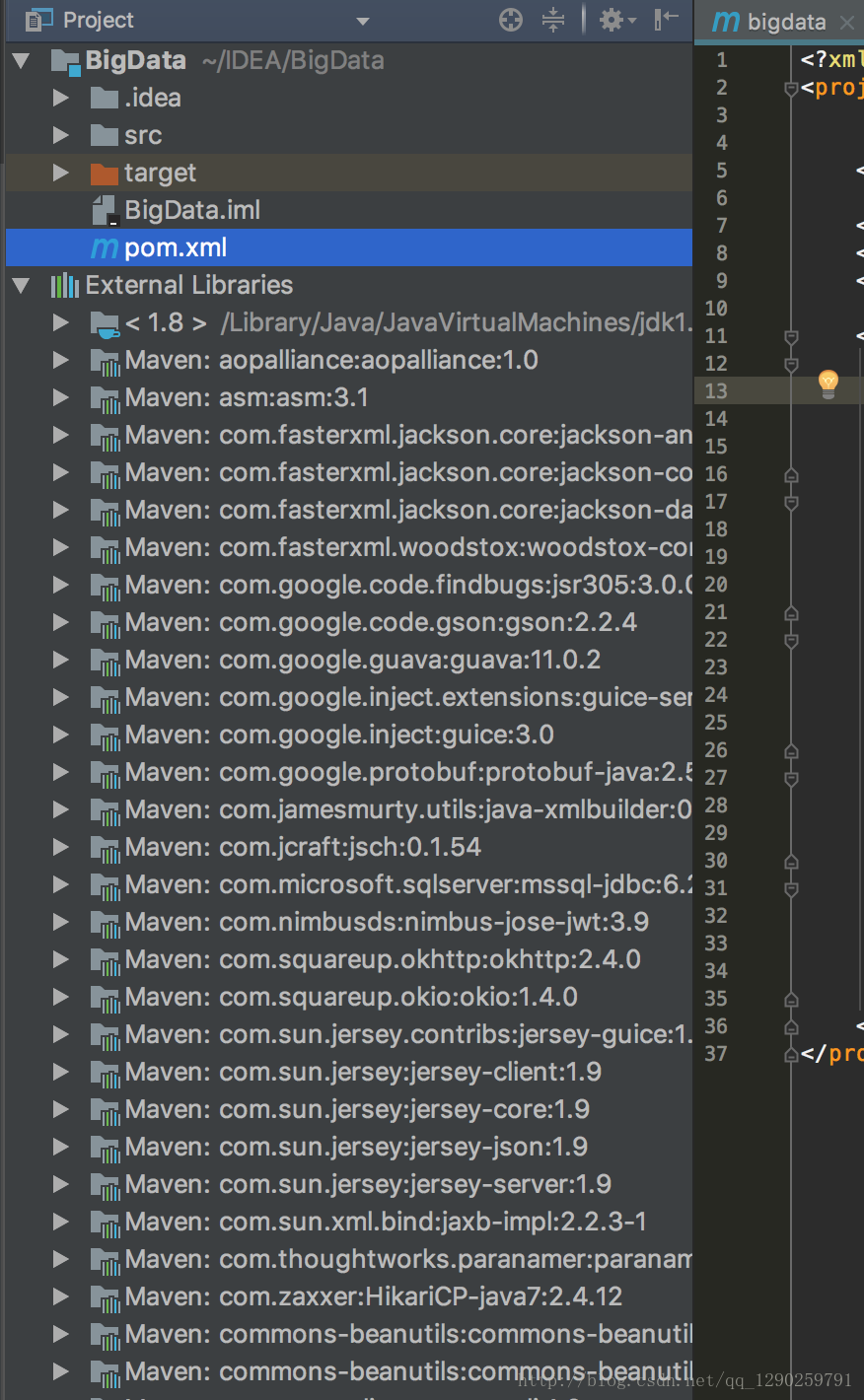Click the Project view icon in header
This screenshot has width=864, height=1400.
(x=38, y=19)
